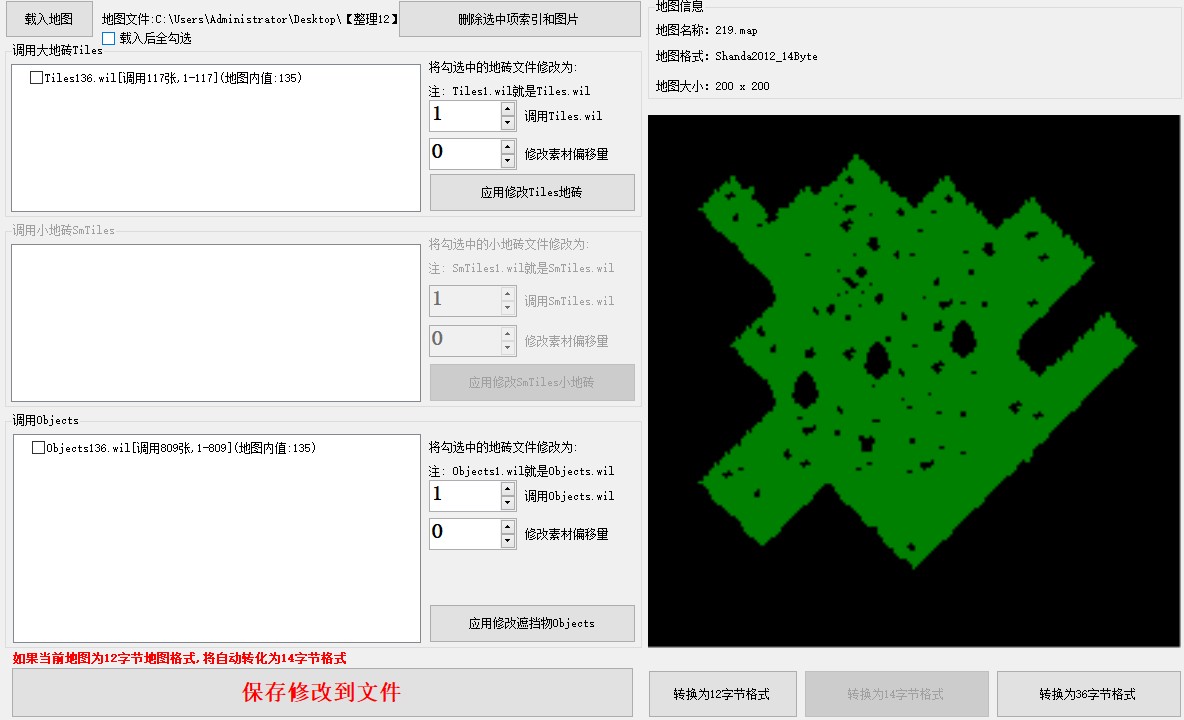Click 删除选中项索引和图片 button
The width and height of the screenshot is (1184, 720).
click(x=518, y=19)
